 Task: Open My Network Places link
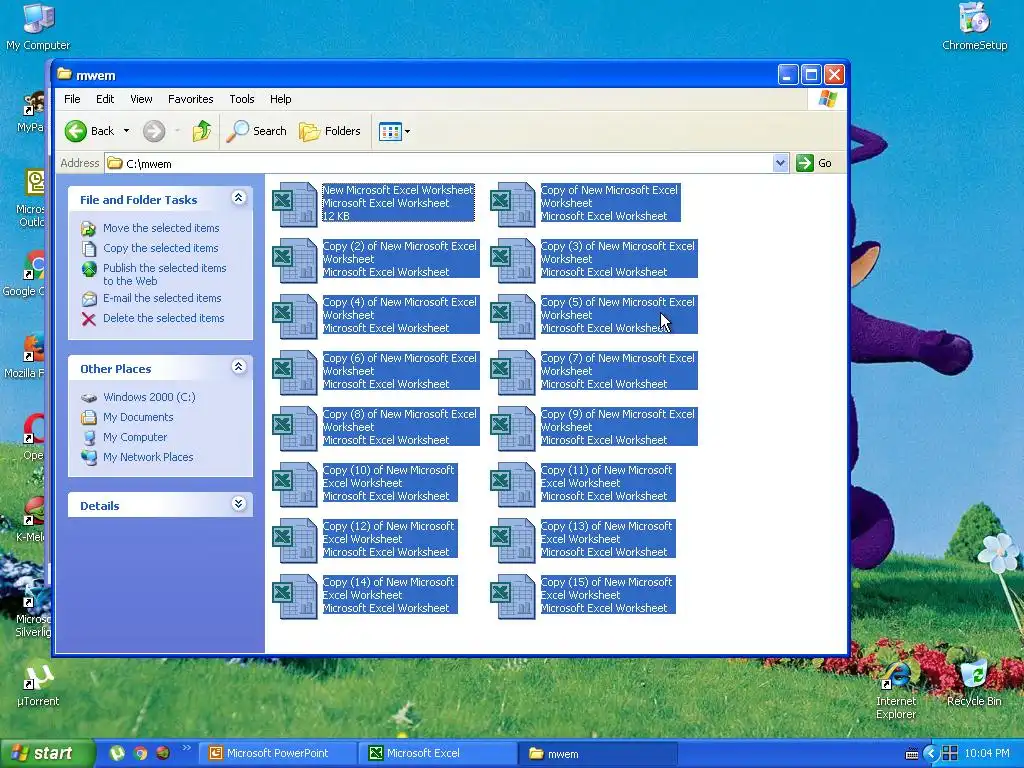(148, 458)
